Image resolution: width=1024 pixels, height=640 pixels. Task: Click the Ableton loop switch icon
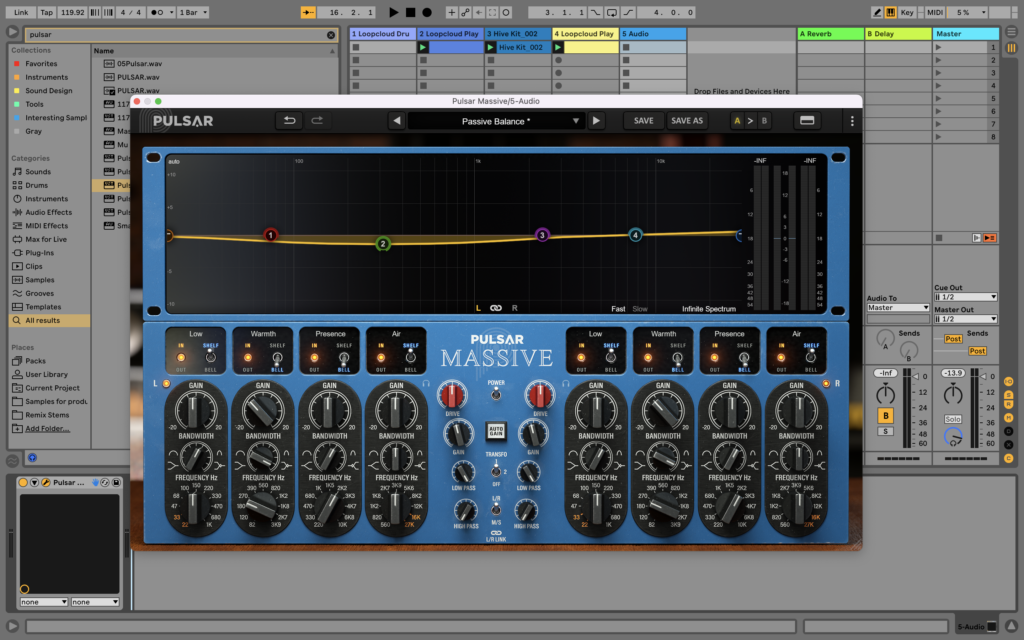pos(611,12)
